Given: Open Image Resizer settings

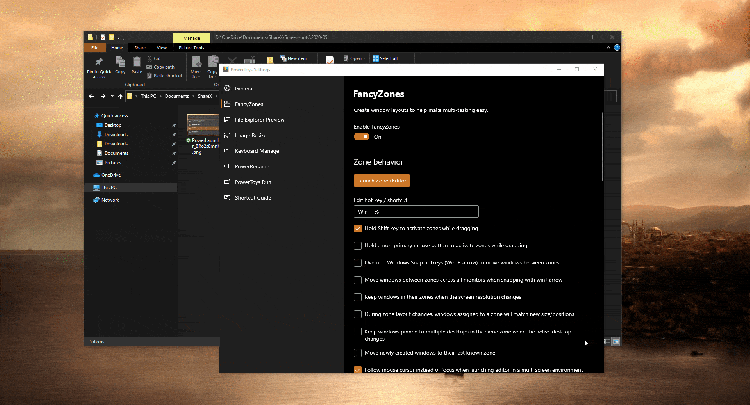Looking at the screenshot, I should (x=250, y=134).
